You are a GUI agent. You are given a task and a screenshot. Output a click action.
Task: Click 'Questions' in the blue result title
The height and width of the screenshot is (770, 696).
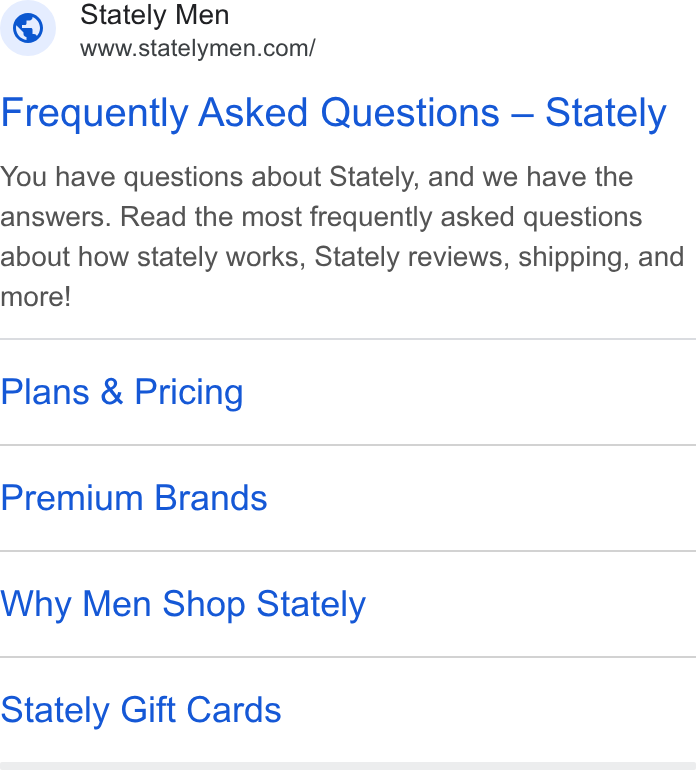pos(410,113)
